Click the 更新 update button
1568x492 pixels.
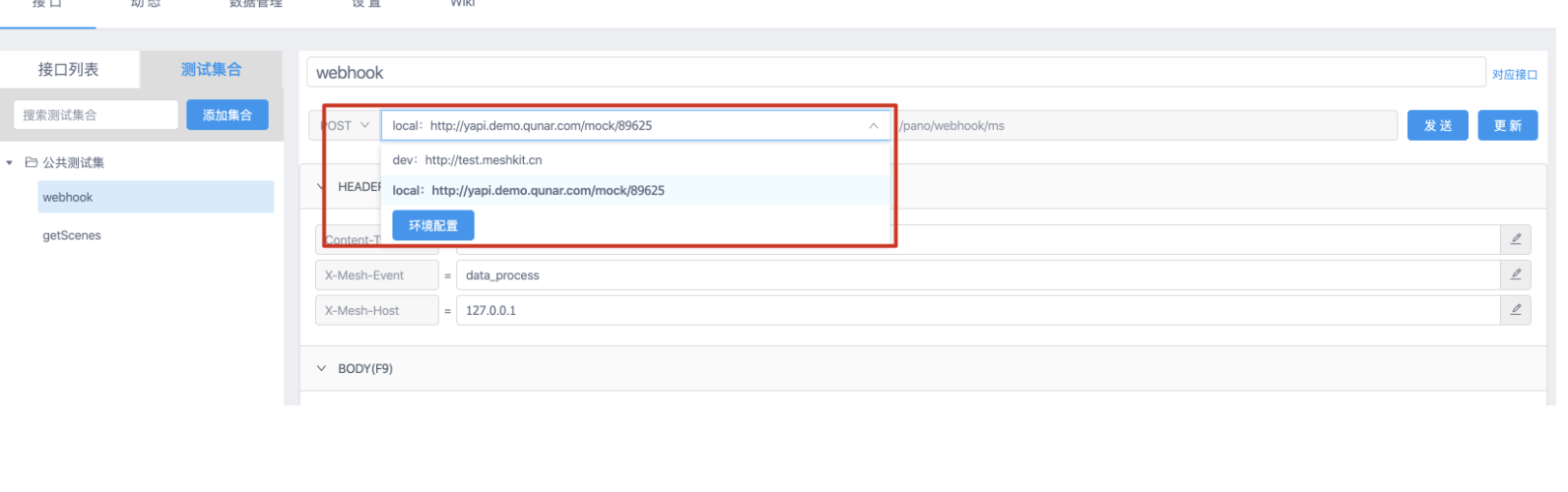(1508, 126)
